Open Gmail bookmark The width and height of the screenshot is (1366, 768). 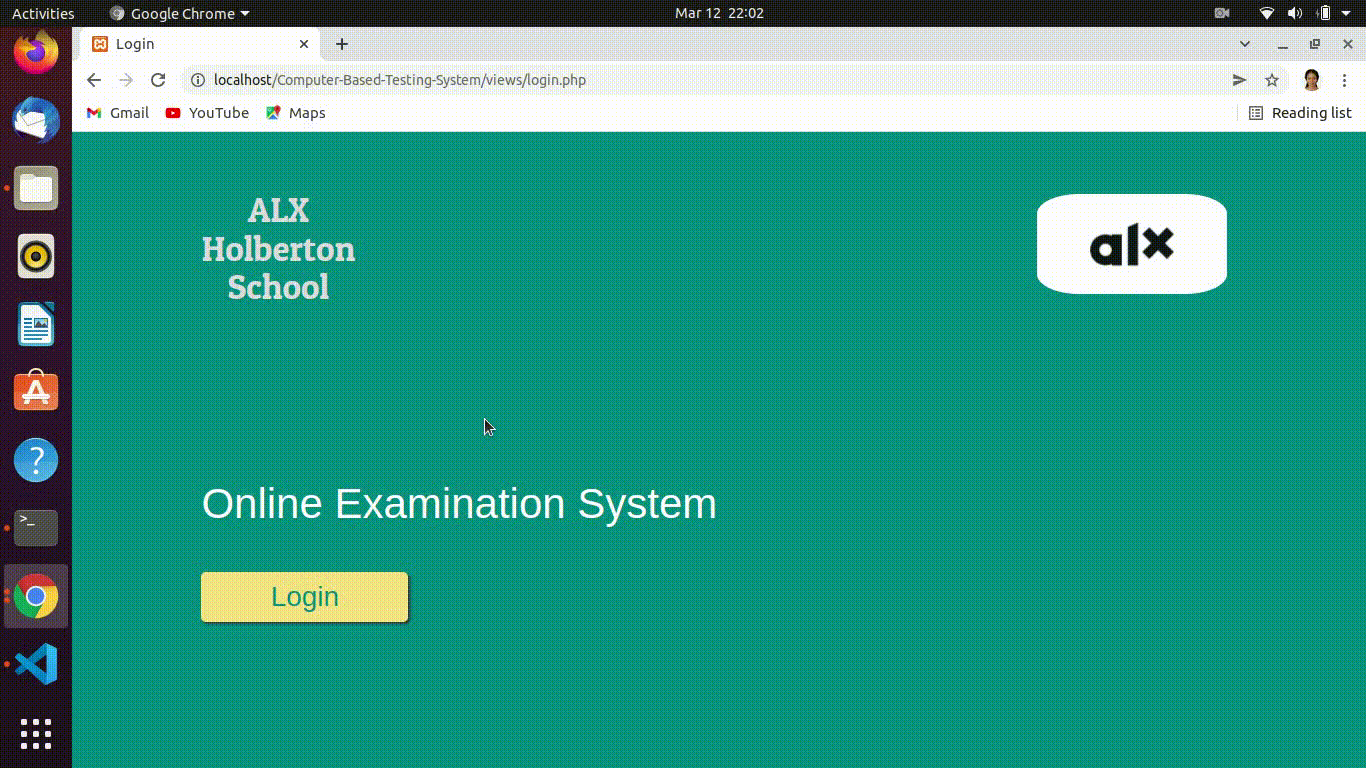click(118, 113)
